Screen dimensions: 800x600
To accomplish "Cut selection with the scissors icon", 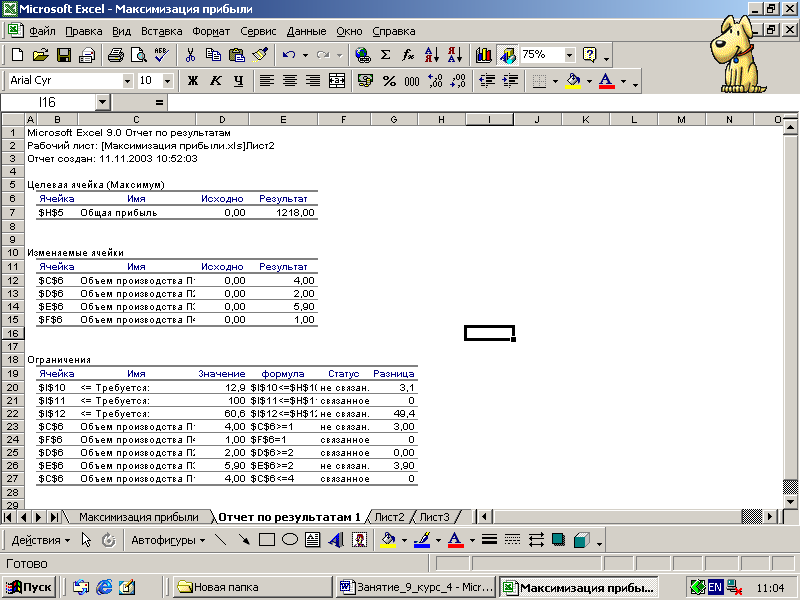I will tap(190, 55).
